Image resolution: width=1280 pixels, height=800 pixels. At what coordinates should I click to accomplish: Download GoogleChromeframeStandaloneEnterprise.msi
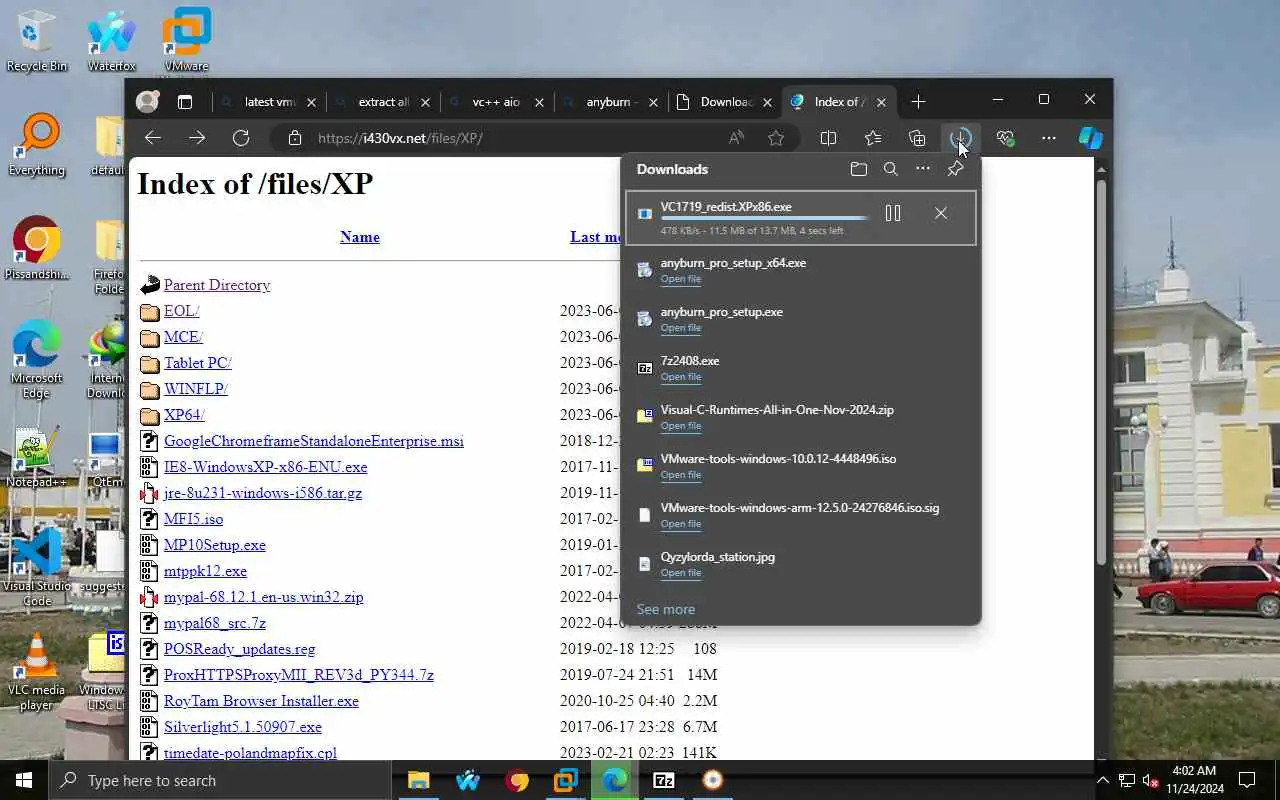click(x=314, y=441)
